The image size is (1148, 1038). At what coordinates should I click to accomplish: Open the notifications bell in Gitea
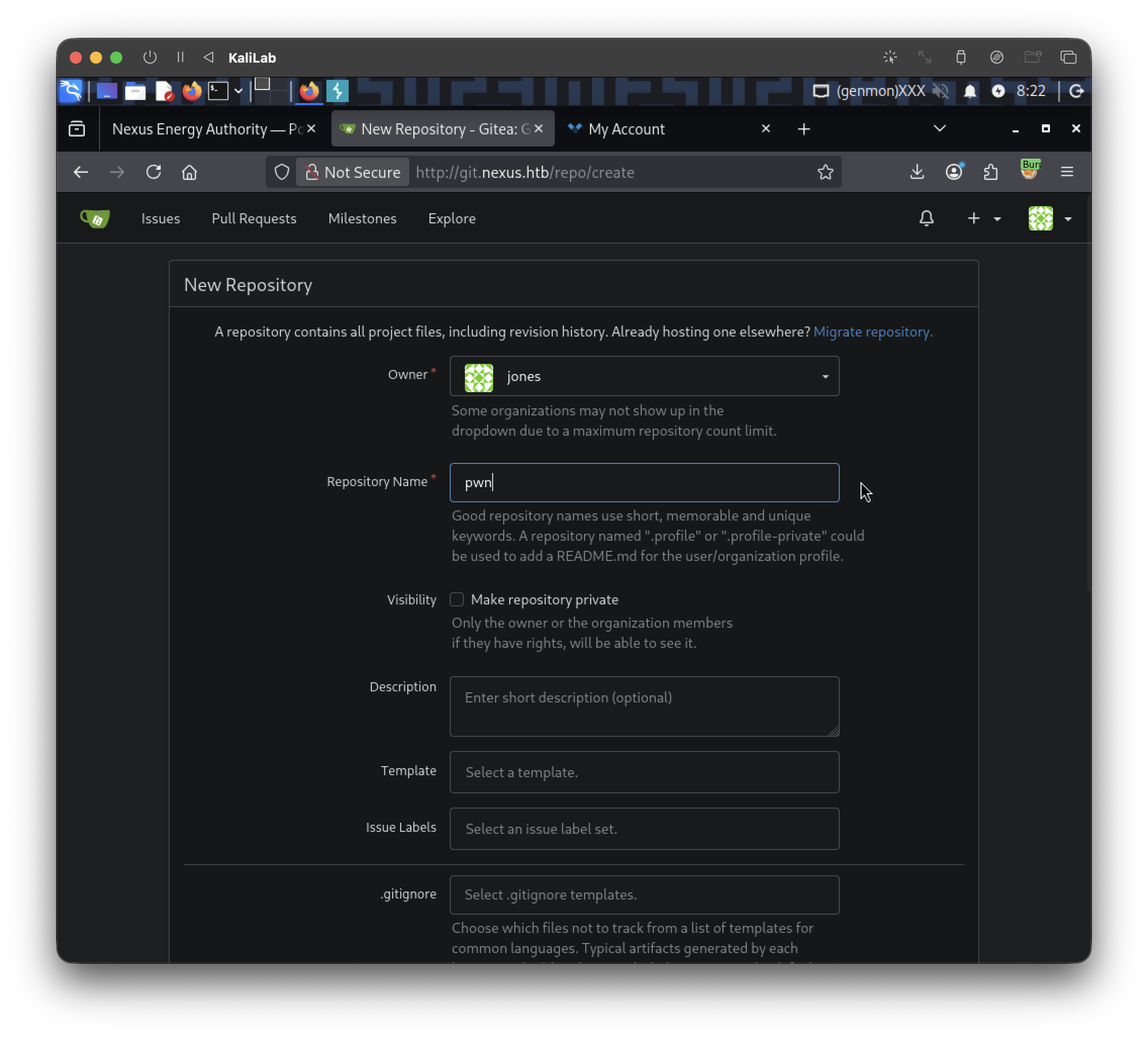[x=927, y=219]
